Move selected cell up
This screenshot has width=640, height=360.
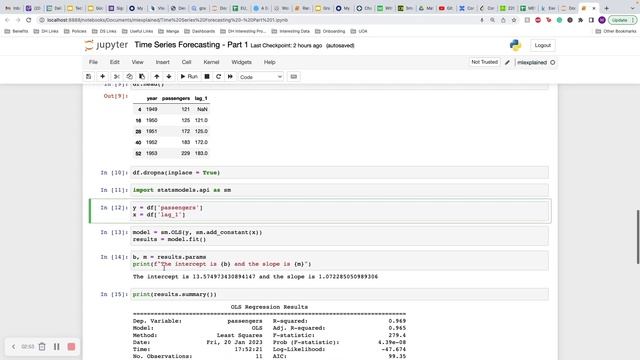pyautogui.click(x=157, y=77)
